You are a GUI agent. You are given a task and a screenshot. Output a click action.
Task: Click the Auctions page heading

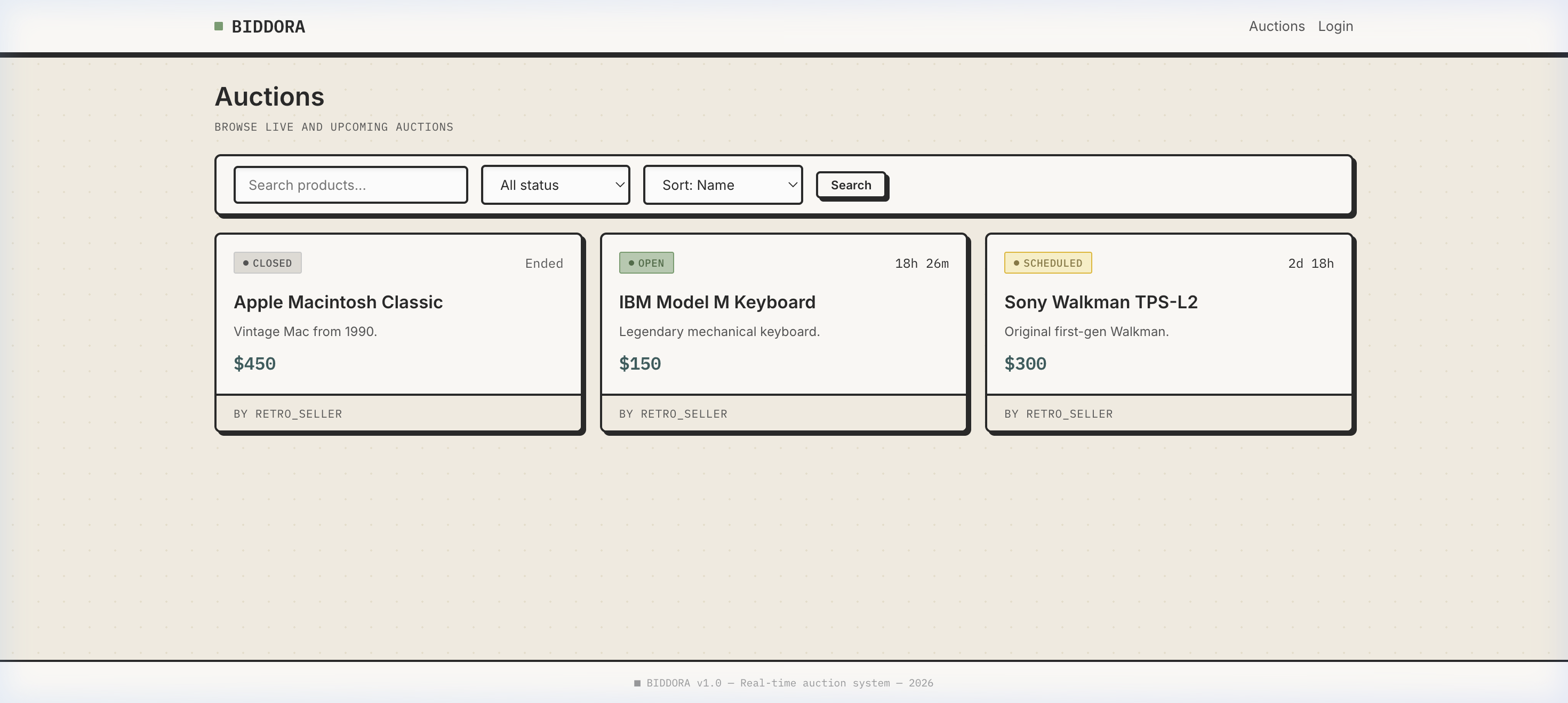click(269, 97)
